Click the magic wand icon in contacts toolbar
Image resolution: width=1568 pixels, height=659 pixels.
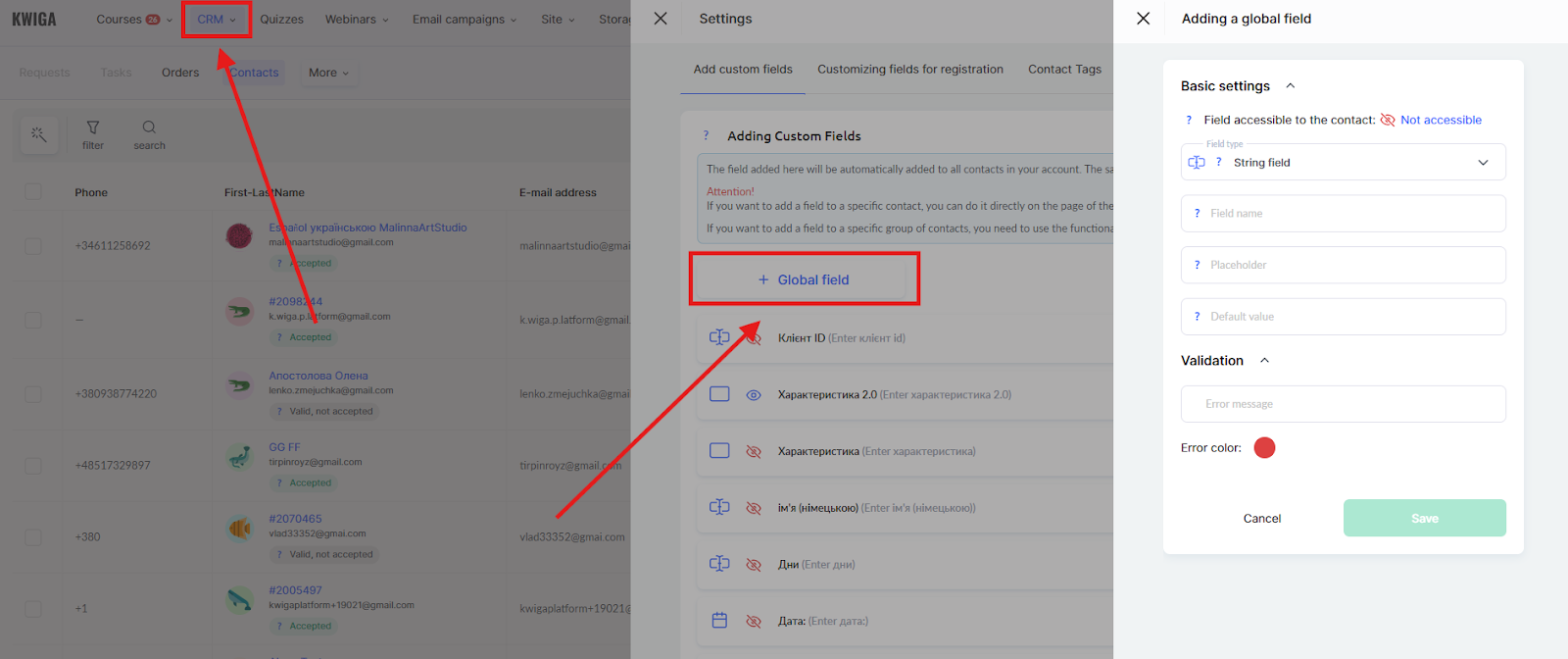(39, 134)
